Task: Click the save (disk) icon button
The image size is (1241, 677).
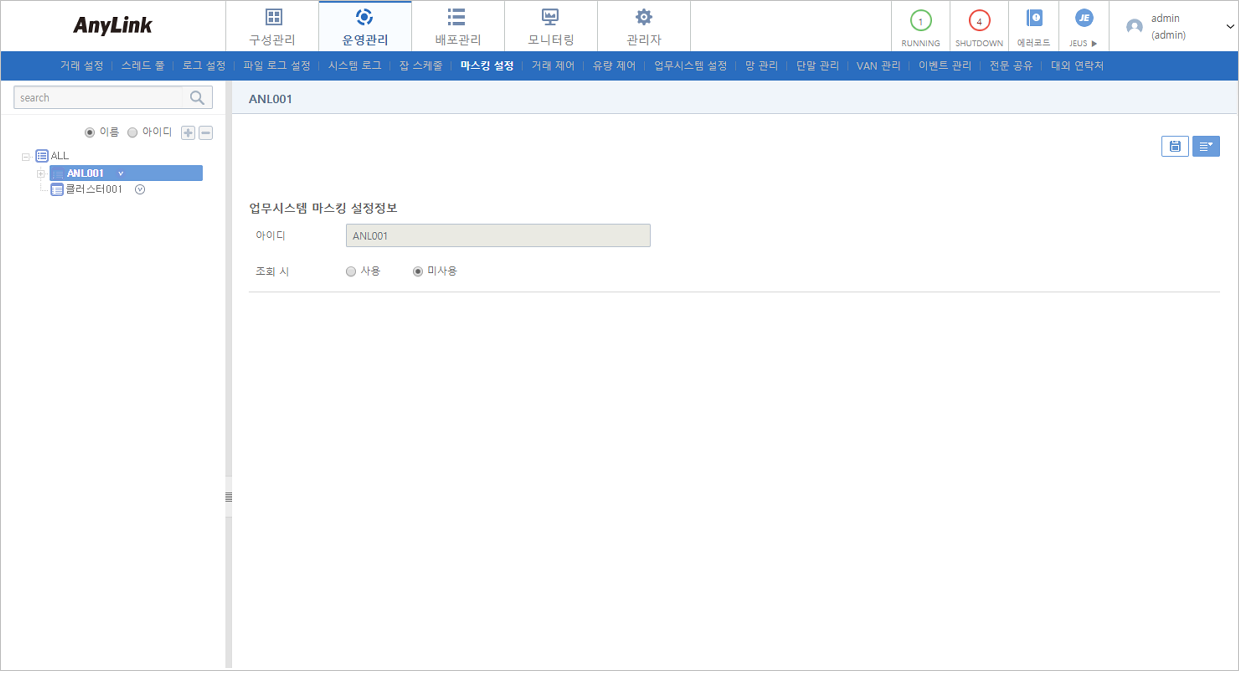Action: [1174, 147]
